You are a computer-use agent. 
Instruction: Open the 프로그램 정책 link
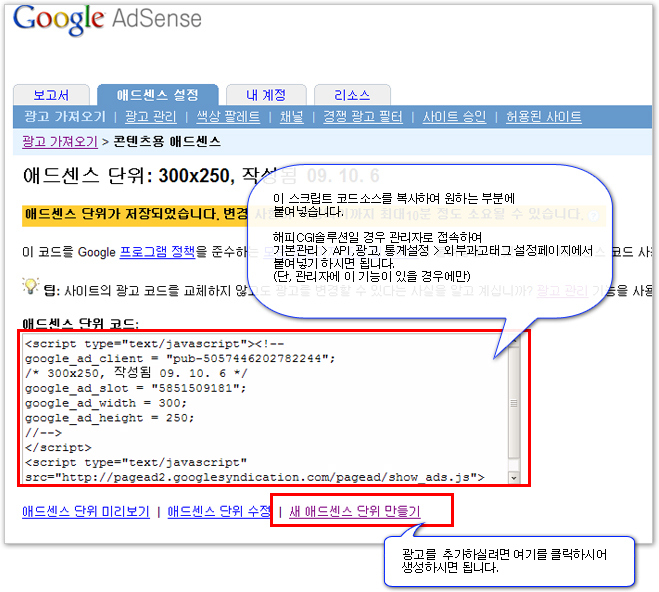point(158,252)
